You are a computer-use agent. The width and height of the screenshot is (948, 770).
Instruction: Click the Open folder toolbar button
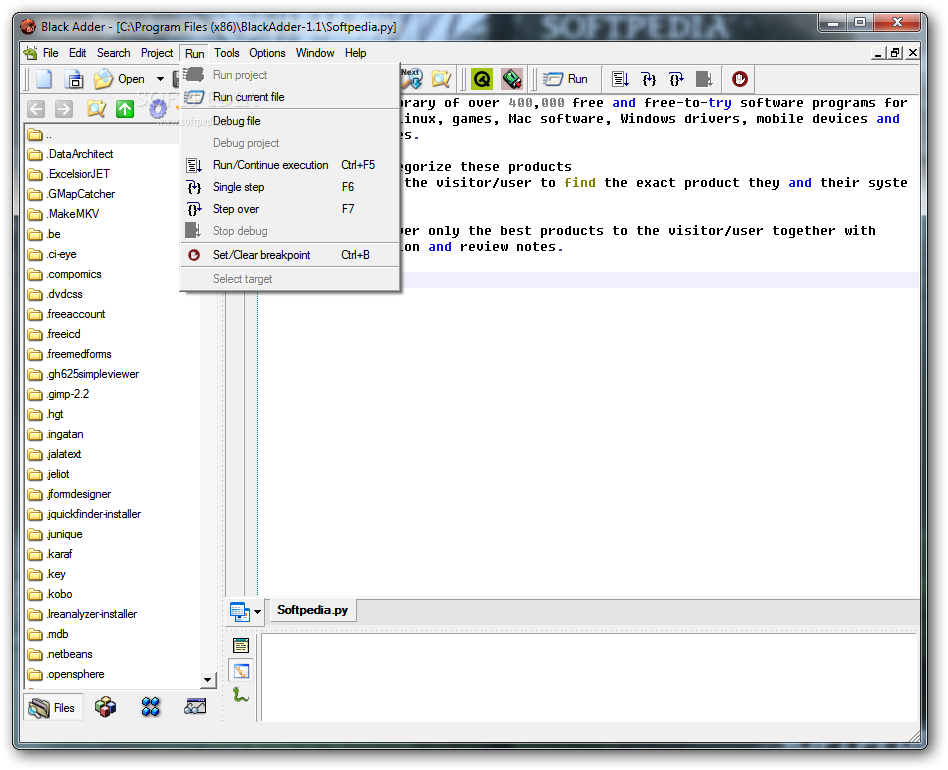click(x=119, y=79)
